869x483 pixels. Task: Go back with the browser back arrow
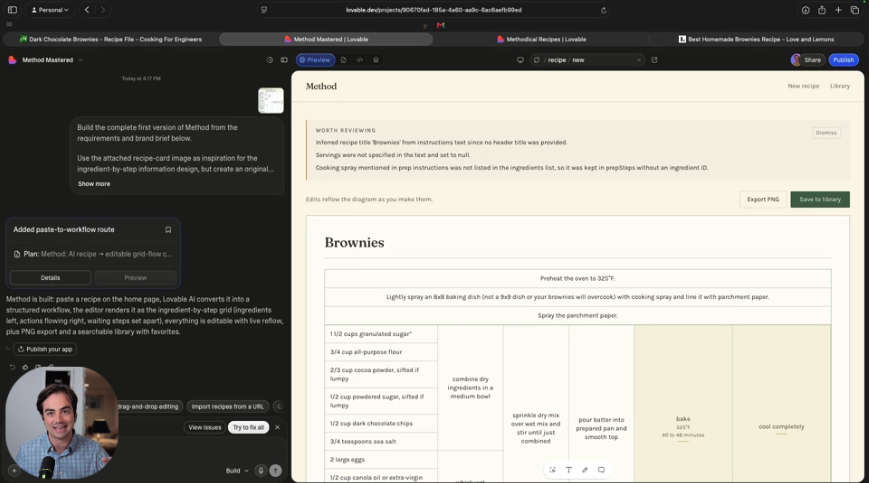coord(87,10)
